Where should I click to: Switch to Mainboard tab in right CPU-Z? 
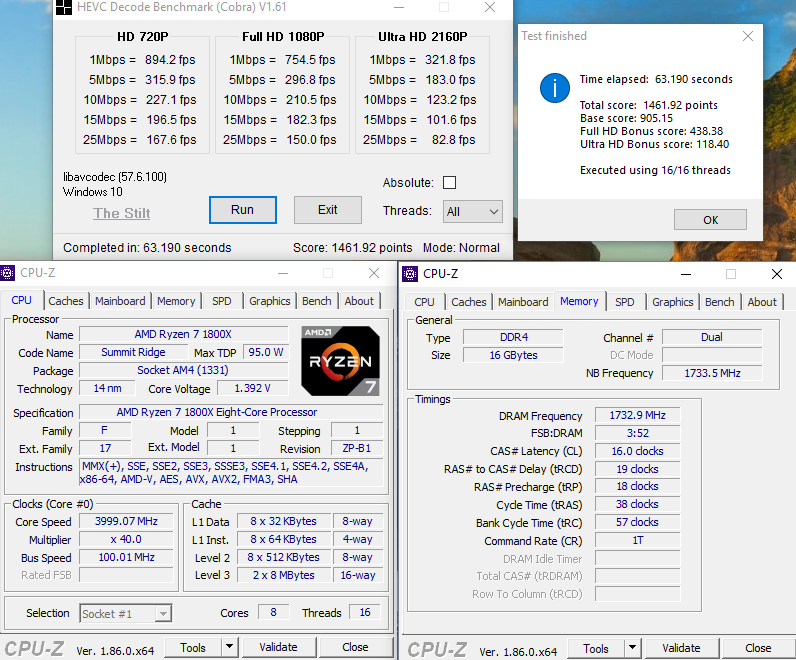523,302
